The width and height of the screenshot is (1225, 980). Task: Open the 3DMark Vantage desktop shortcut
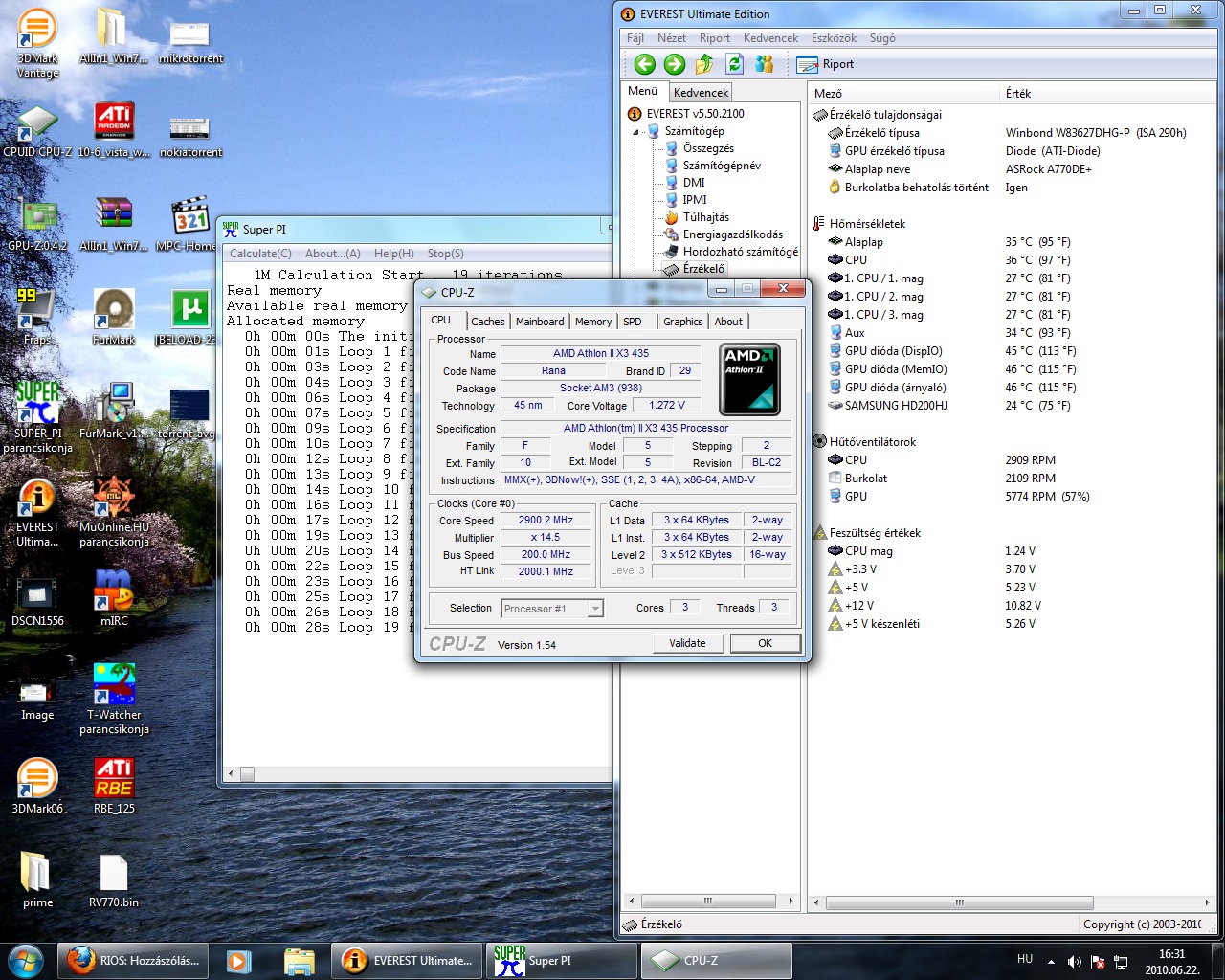click(x=38, y=44)
